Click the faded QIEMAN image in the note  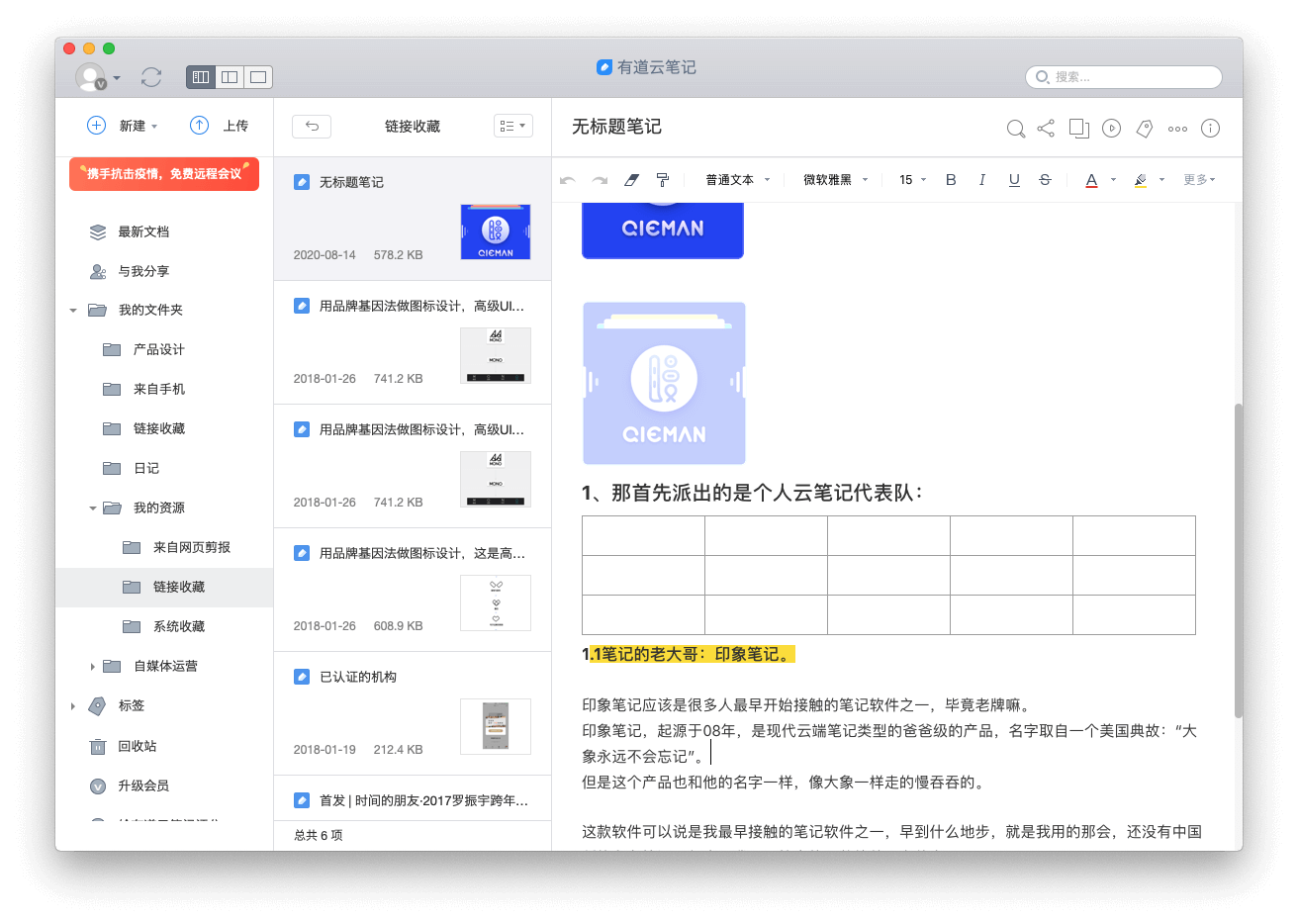click(x=664, y=384)
